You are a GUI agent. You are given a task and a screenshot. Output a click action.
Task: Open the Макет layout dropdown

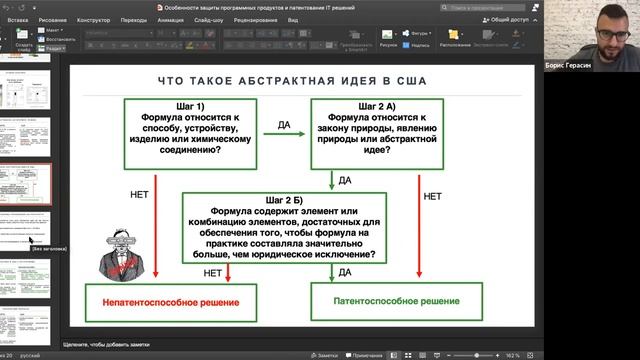51,30
